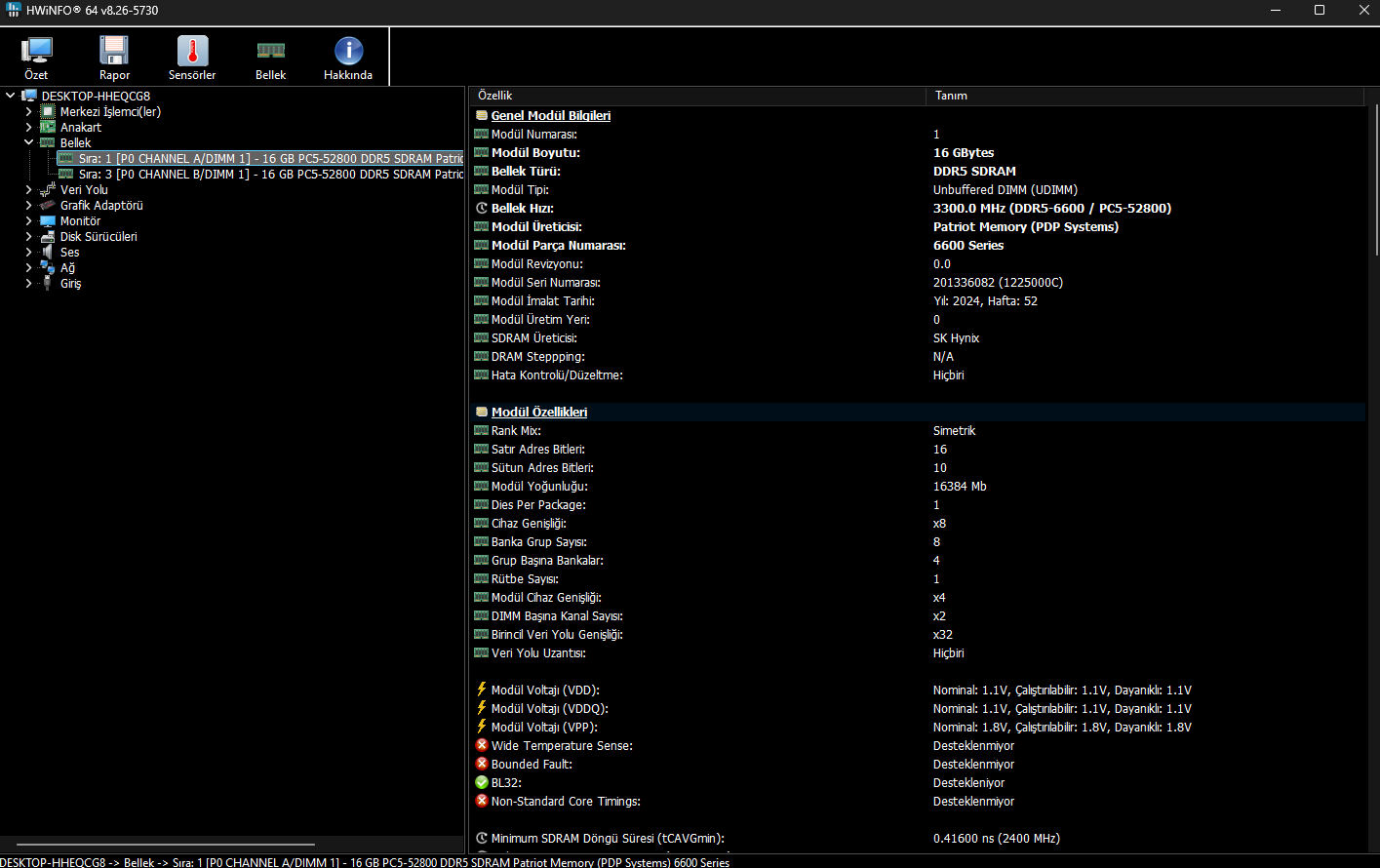The width and height of the screenshot is (1380, 868).
Task: Click lightning icon beside Modül Voltajı (VPP)
Action: tap(482, 727)
